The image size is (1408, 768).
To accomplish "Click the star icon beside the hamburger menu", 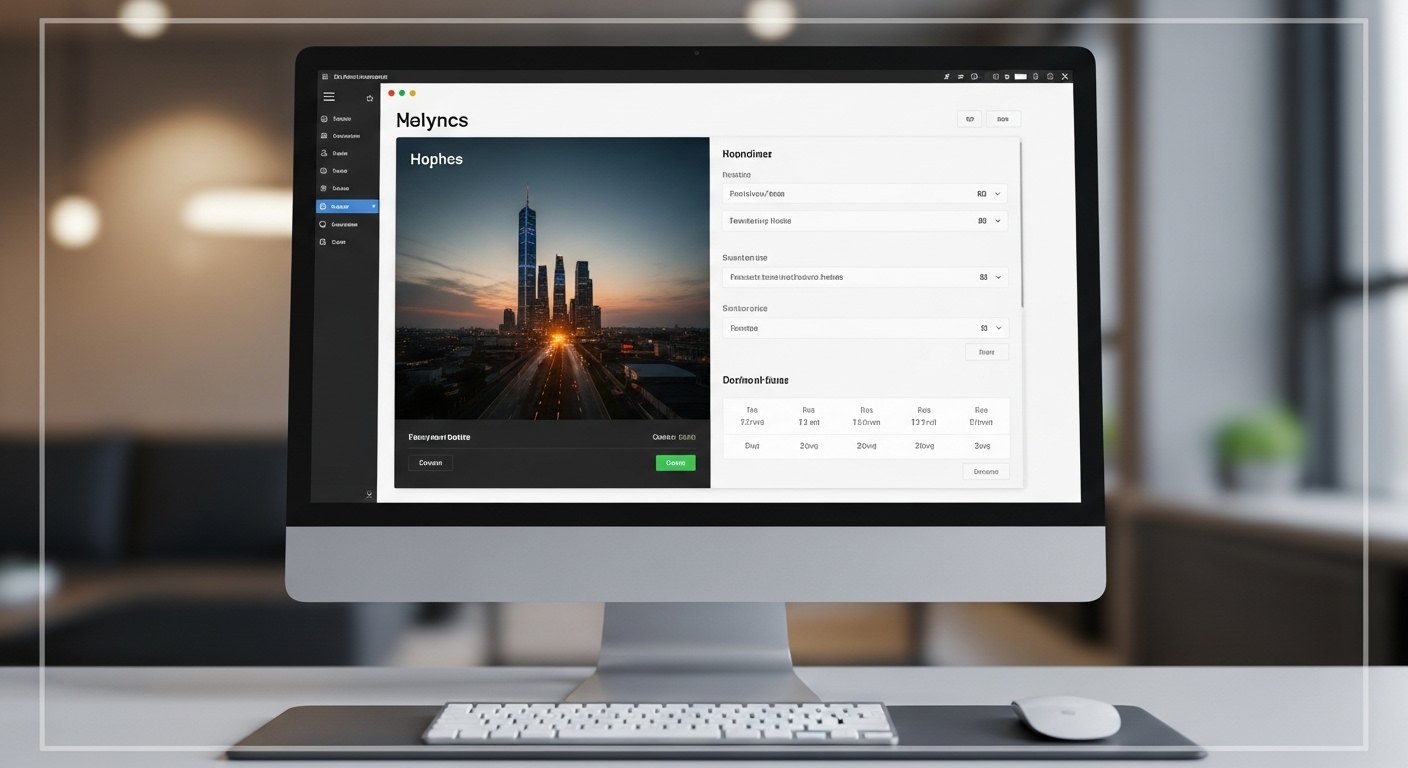I will tap(369, 98).
